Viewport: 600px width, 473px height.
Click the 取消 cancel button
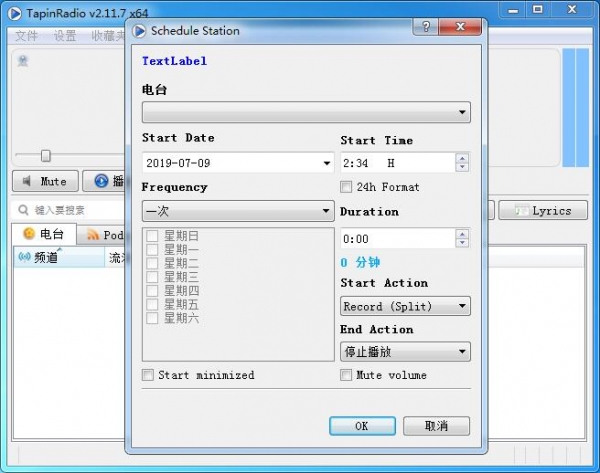coord(436,426)
